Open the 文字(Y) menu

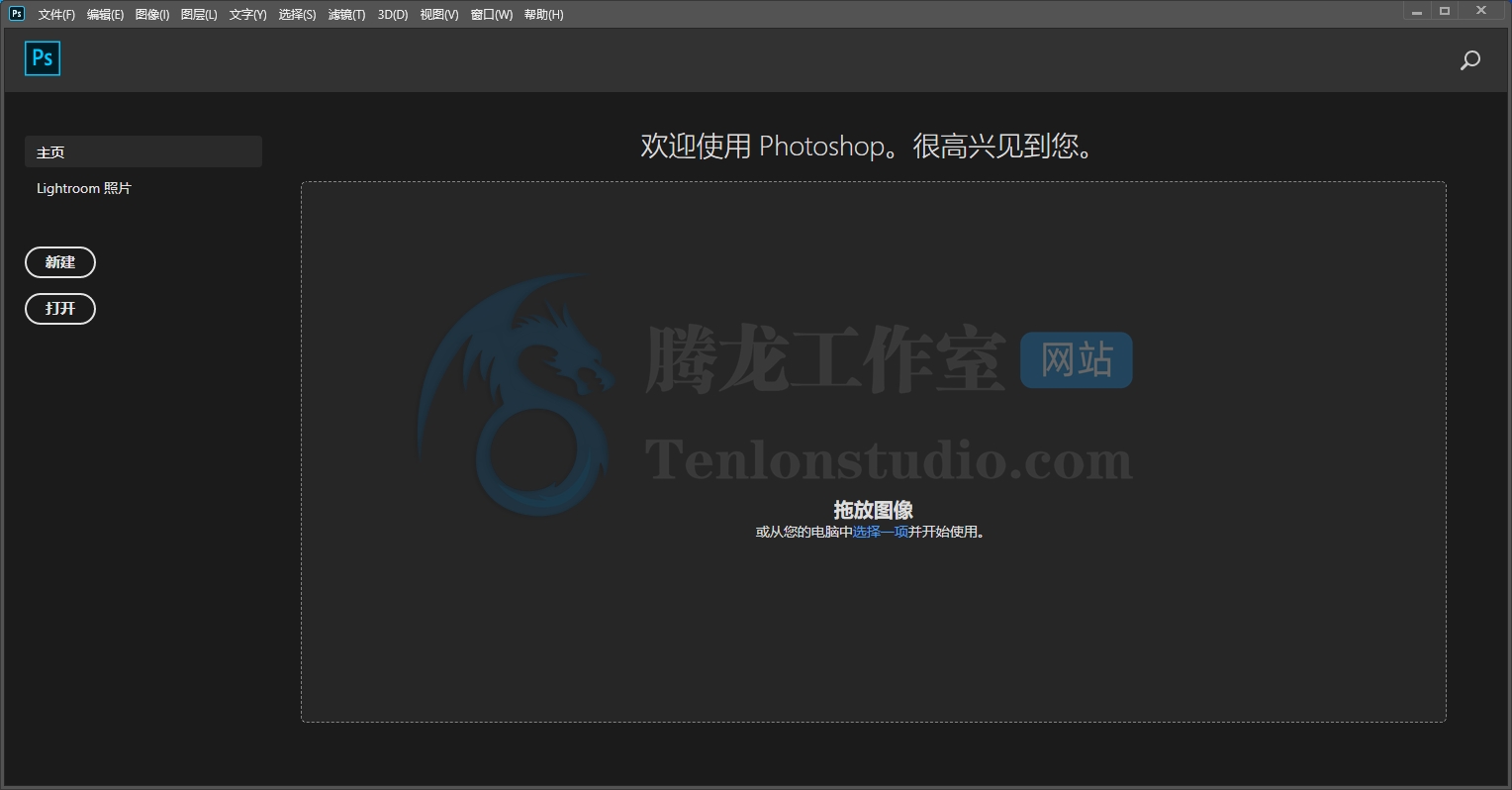[x=247, y=15]
